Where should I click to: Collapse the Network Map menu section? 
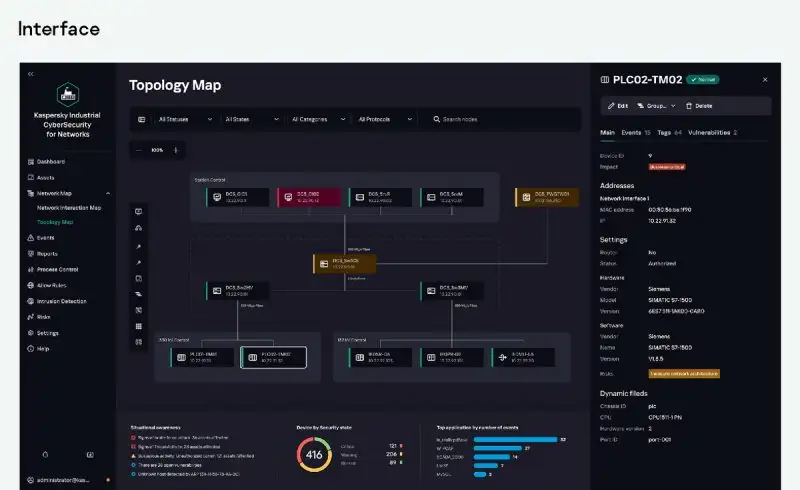(x=107, y=193)
